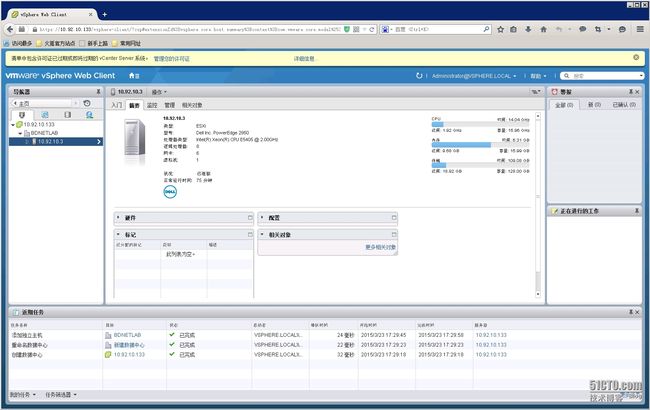This screenshot has width=650, height=410.
Task: Select Storage navigator tab icon
Action: coord(68,115)
